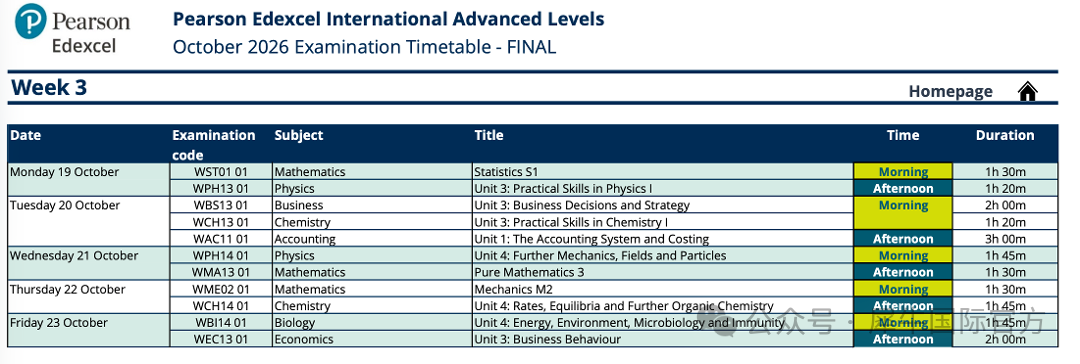Select the Week 3 heading
Viewport: 1080px width, 364px height.
coord(49,88)
